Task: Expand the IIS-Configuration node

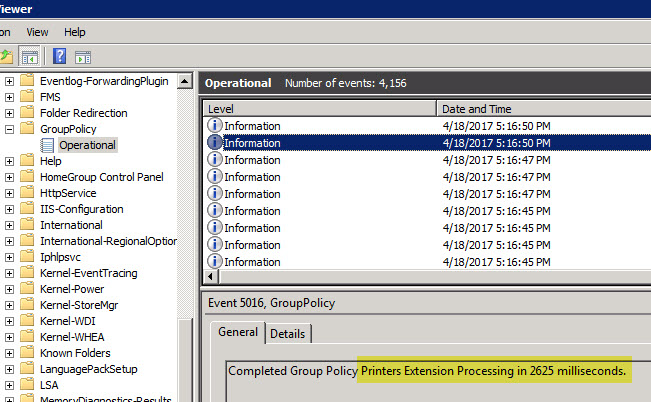Action: (x=9, y=209)
